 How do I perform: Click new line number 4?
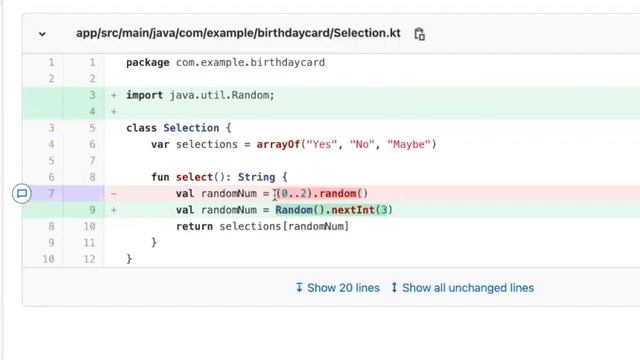click(x=92, y=111)
